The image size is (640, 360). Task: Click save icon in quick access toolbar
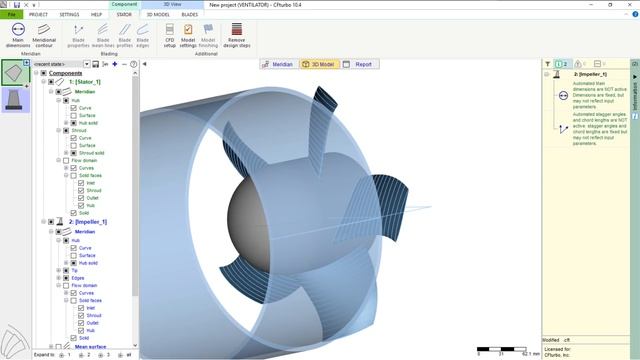(x=17, y=5)
